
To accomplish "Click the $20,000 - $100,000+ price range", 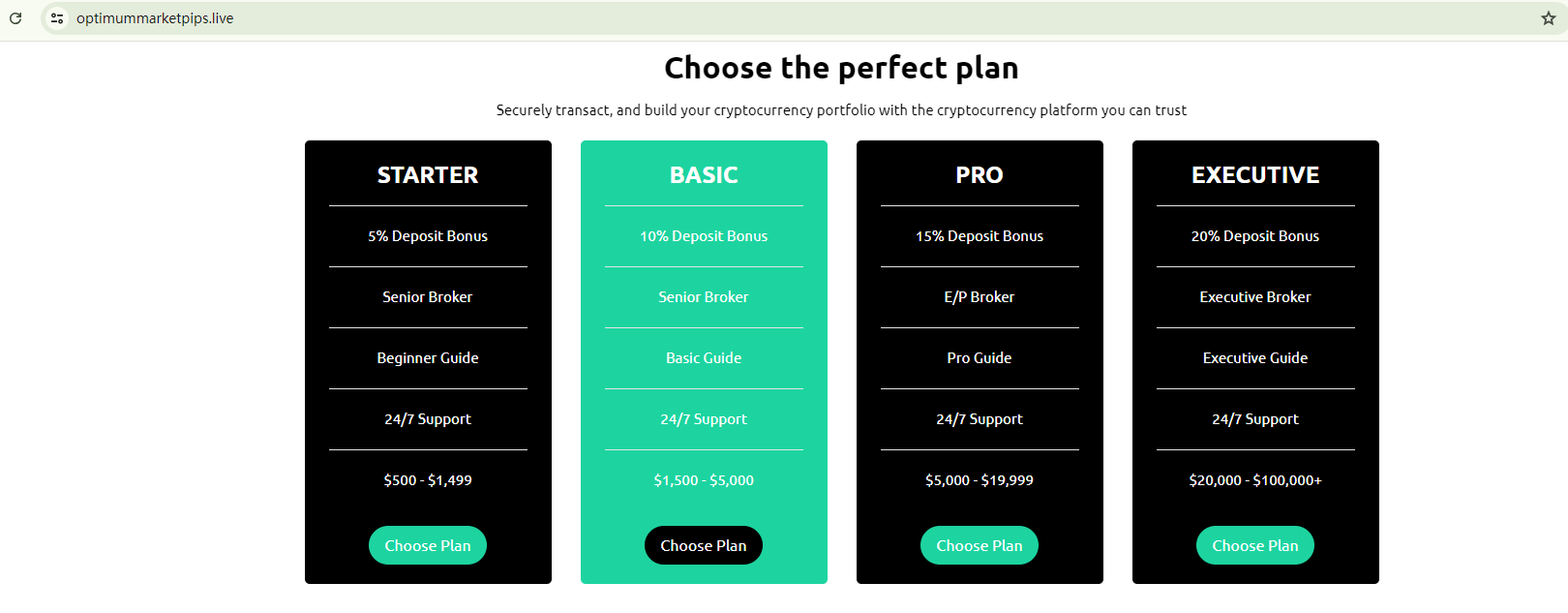I will [1255, 480].
